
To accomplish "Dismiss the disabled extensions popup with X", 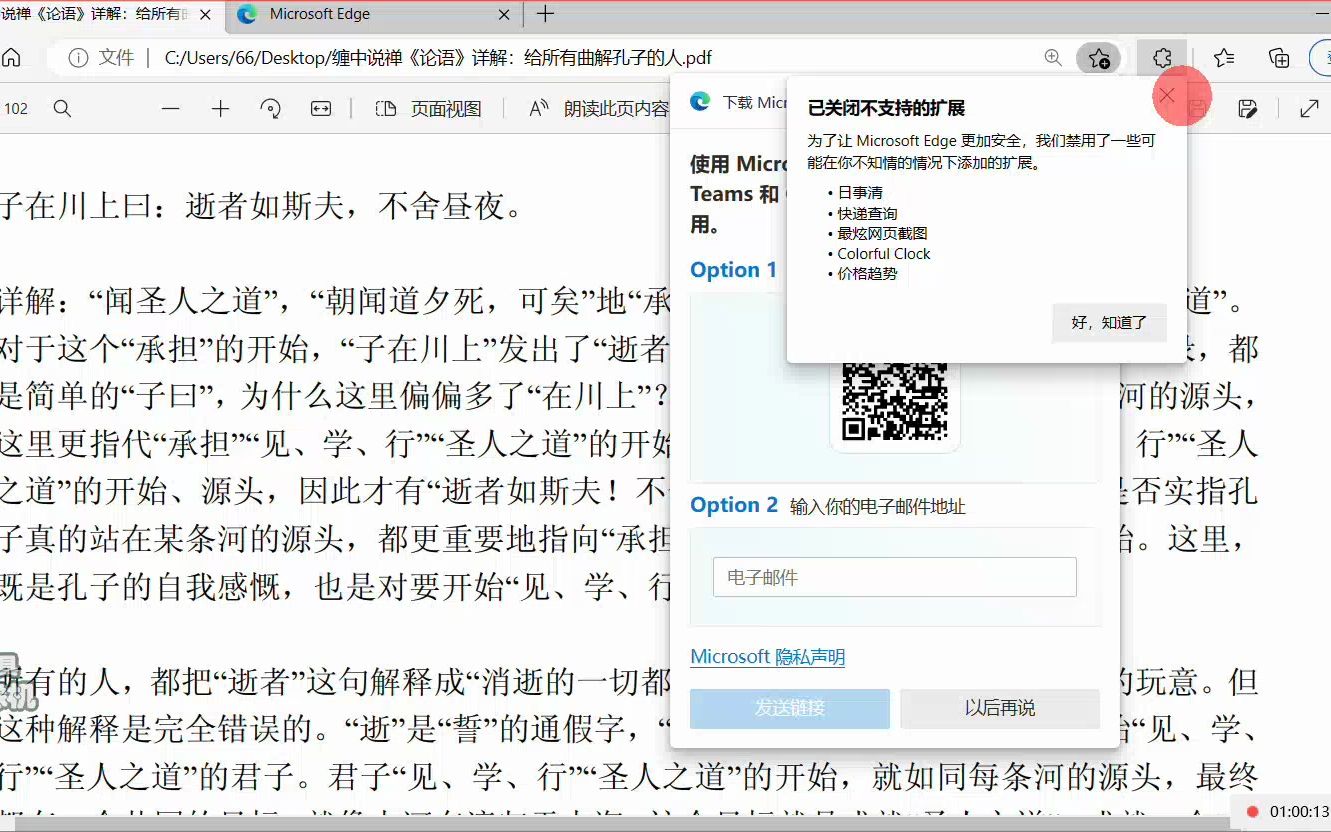I will [1166, 96].
